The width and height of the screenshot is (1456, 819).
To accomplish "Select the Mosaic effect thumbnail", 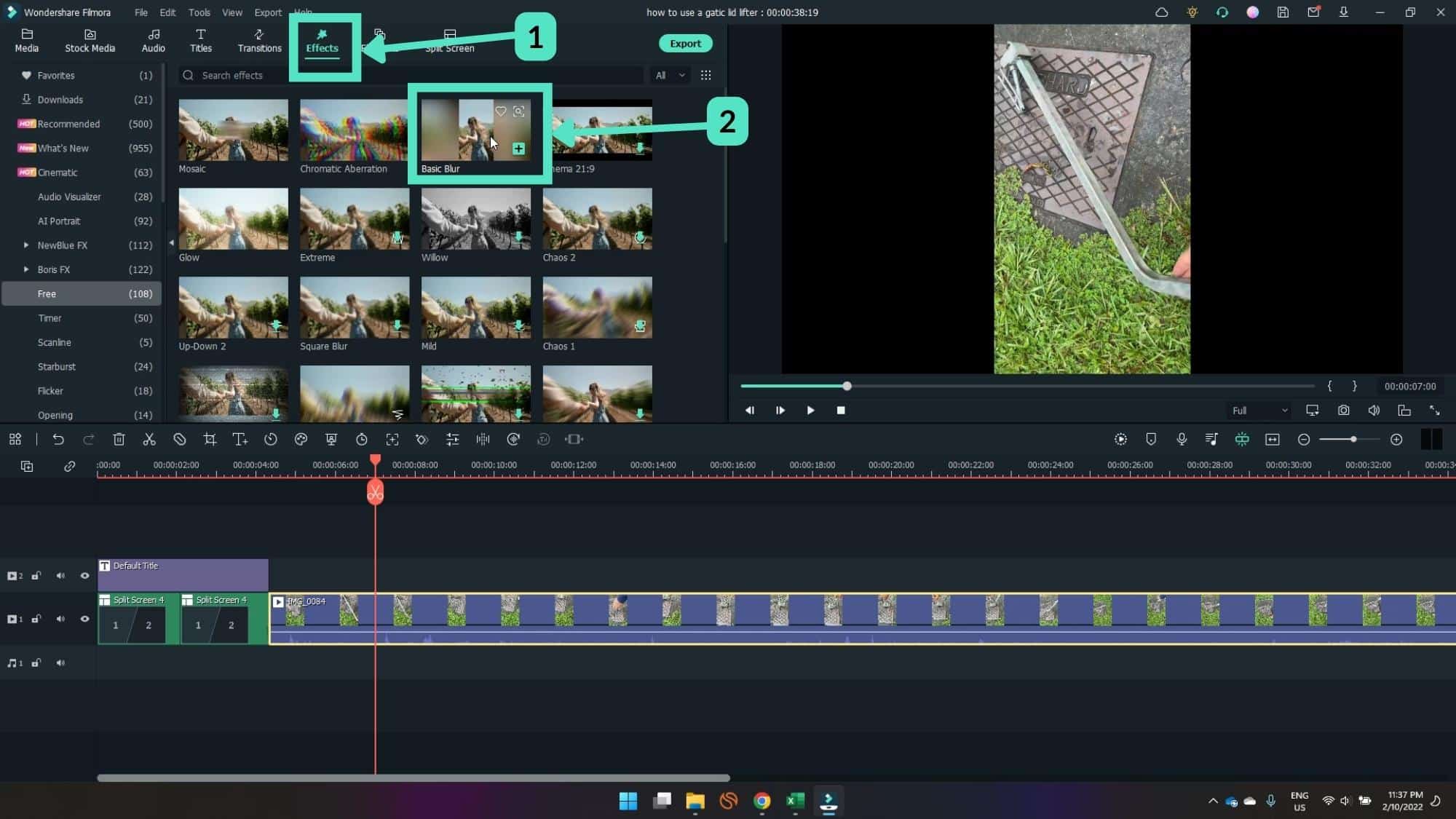I will [233, 130].
